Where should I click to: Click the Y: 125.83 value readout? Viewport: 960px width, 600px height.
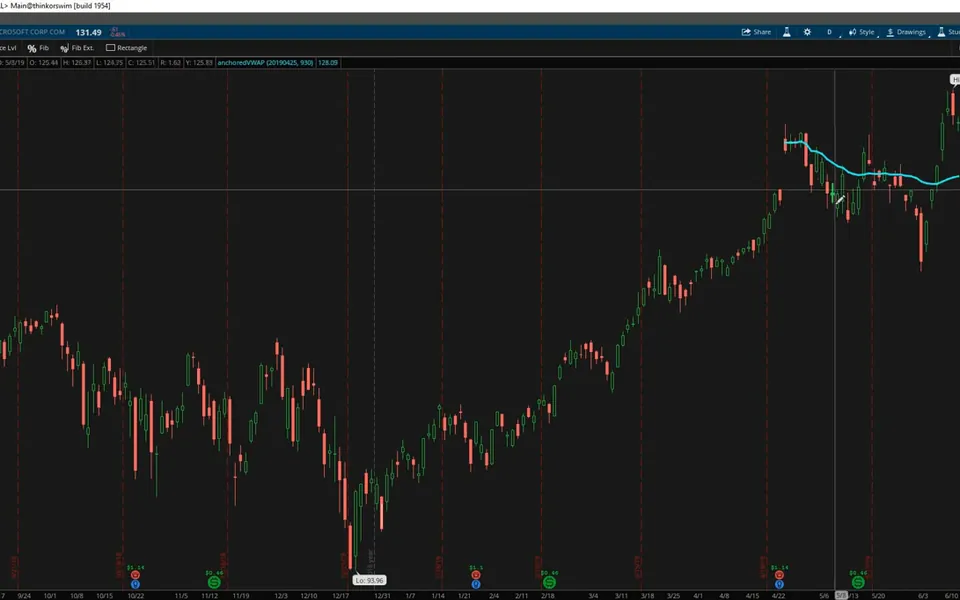pyautogui.click(x=199, y=62)
